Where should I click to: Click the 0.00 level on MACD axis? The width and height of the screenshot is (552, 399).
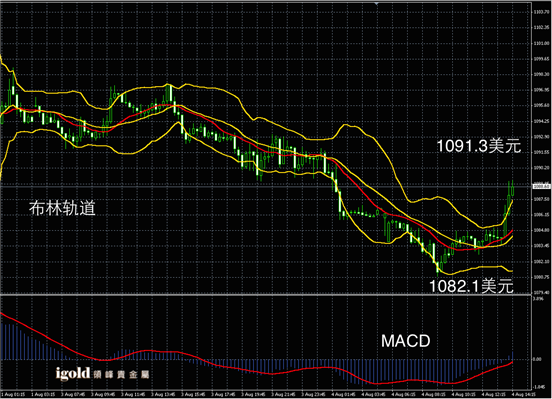click(x=537, y=359)
